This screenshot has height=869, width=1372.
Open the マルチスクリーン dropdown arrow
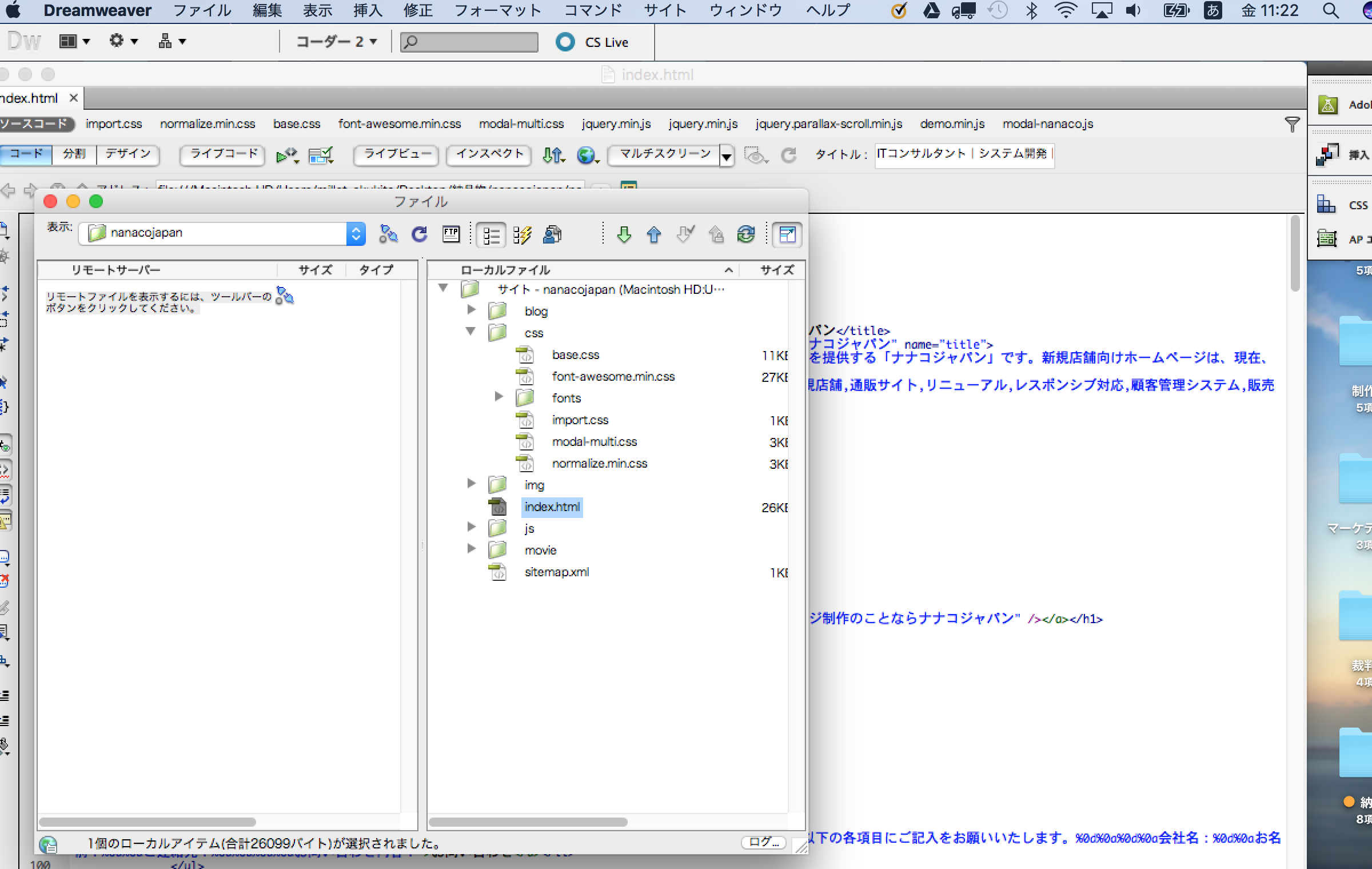(x=727, y=156)
